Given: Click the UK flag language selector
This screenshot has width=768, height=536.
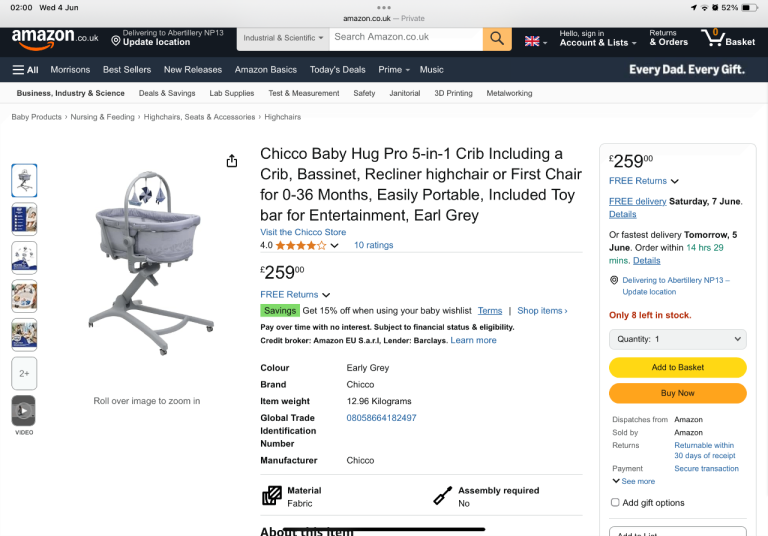Looking at the screenshot, I should tap(535, 41).
